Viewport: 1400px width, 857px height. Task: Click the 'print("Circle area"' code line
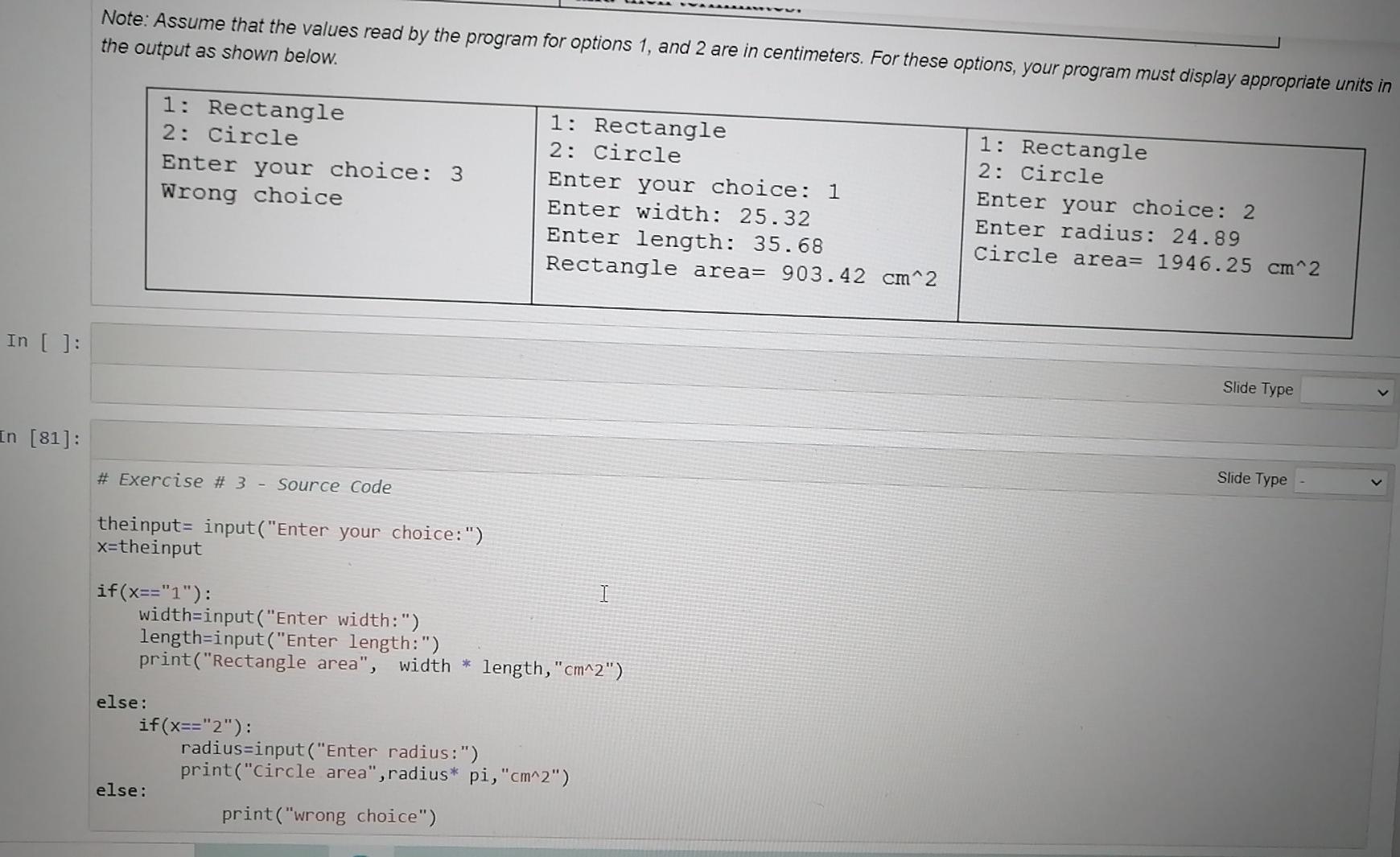[x=375, y=773]
